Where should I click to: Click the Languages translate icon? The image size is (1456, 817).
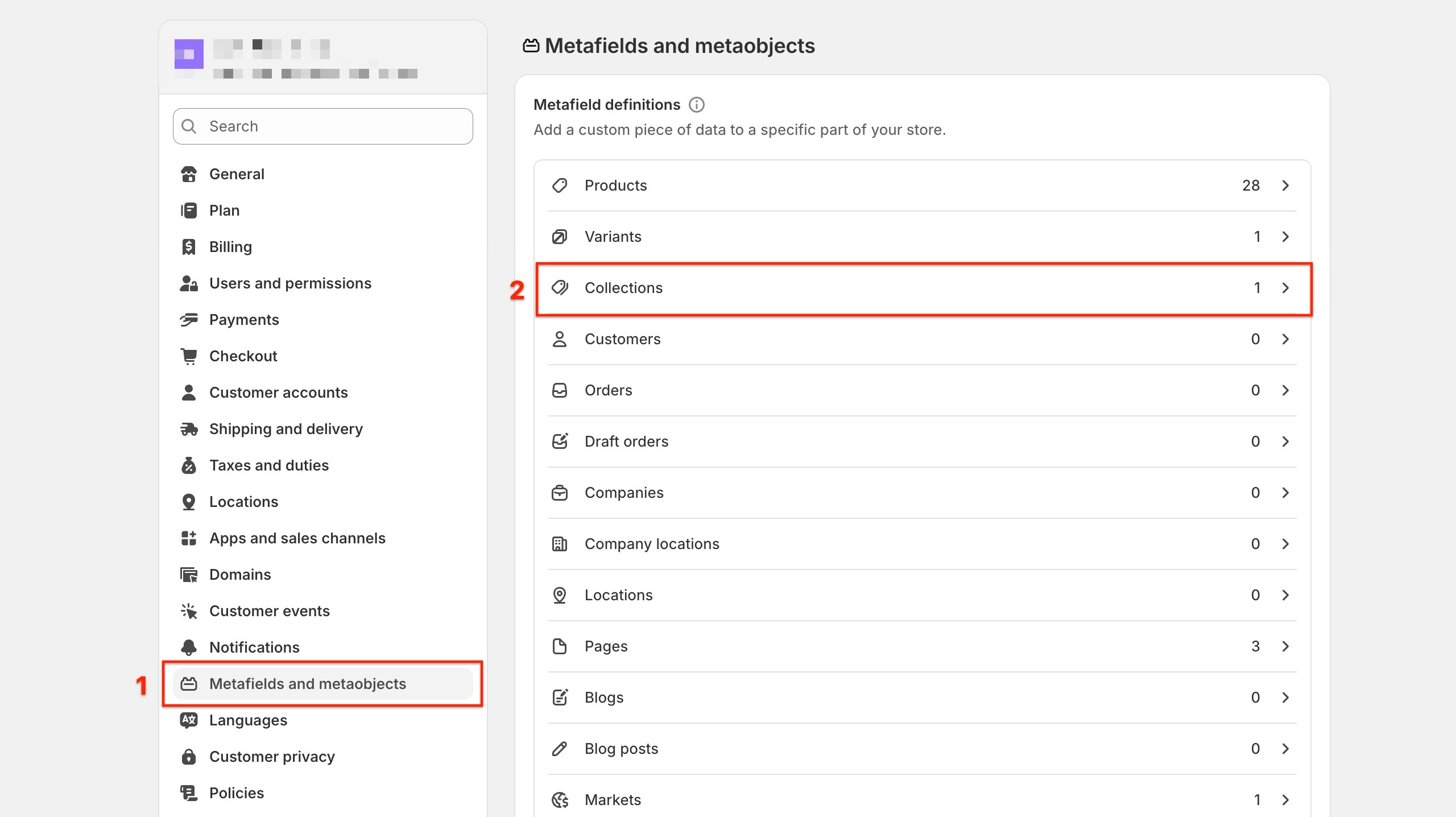point(189,720)
